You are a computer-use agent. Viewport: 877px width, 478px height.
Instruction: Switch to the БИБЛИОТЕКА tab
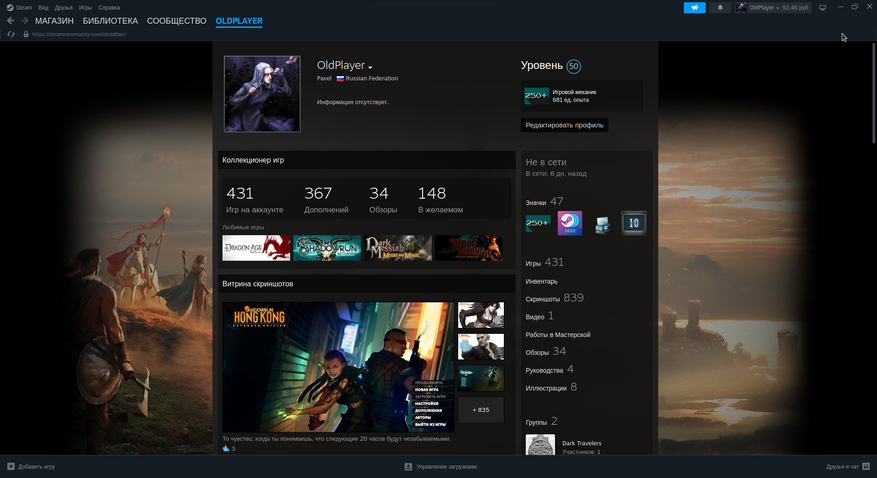(x=110, y=21)
